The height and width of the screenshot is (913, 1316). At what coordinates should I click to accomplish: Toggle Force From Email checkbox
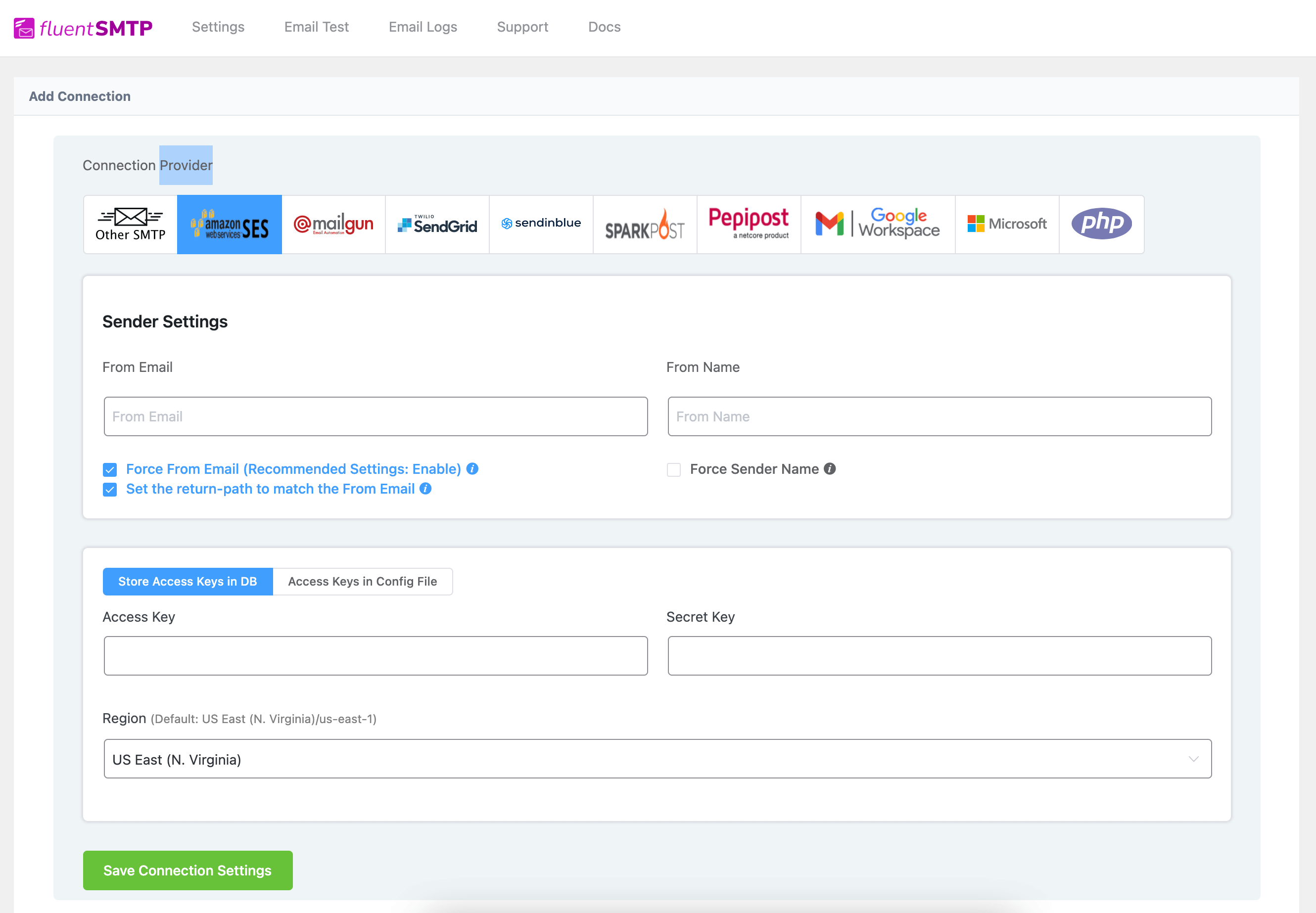click(x=110, y=469)
